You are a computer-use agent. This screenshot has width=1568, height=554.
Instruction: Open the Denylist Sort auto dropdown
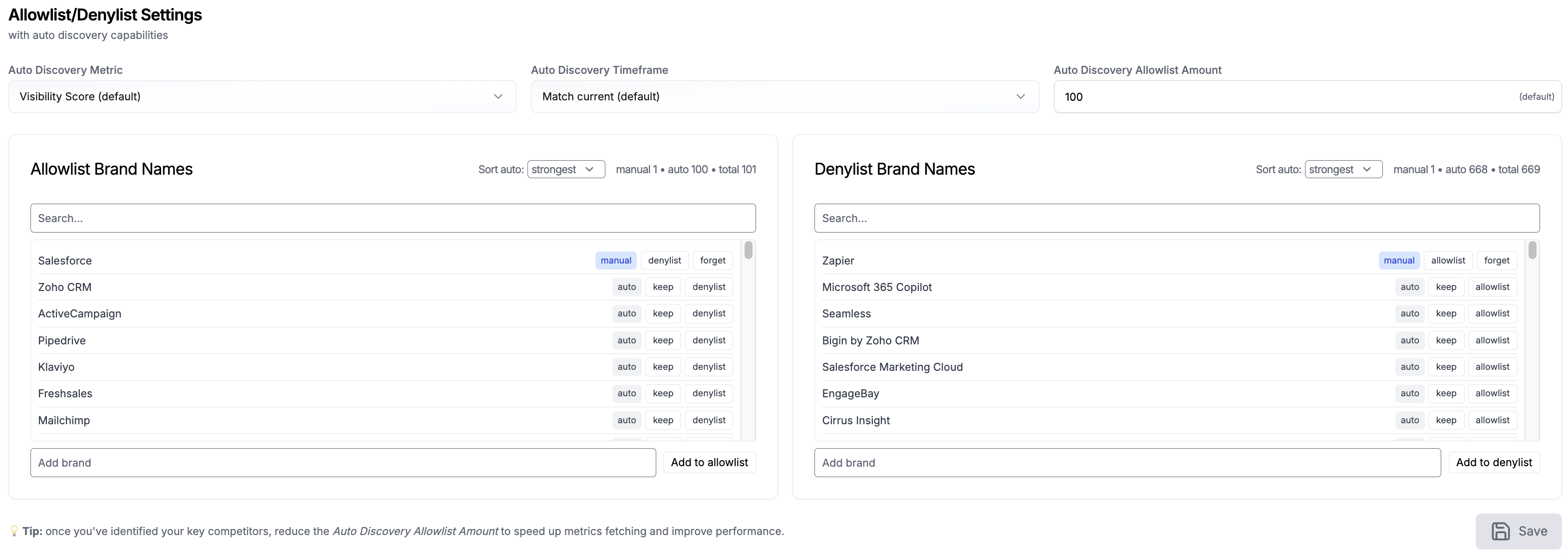pyautogui.click(x=1343, y=169)
